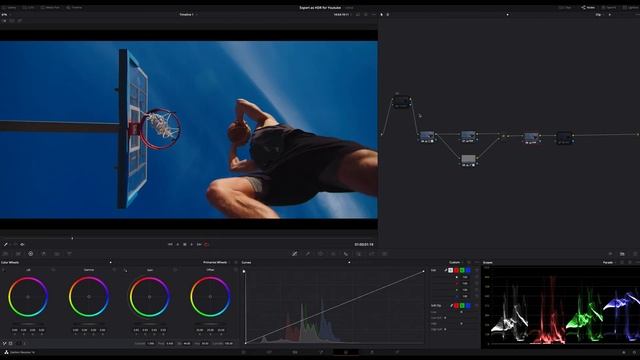
Task: Click the viewer scrubber playhead
Action: (72, 238)
